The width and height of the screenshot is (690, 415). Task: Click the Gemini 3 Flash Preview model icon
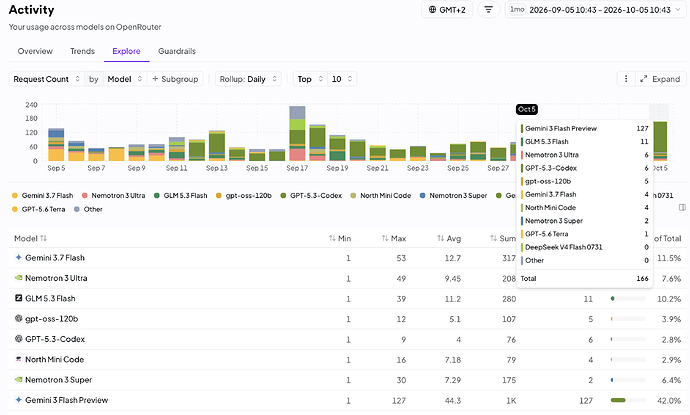coord(18,400)
